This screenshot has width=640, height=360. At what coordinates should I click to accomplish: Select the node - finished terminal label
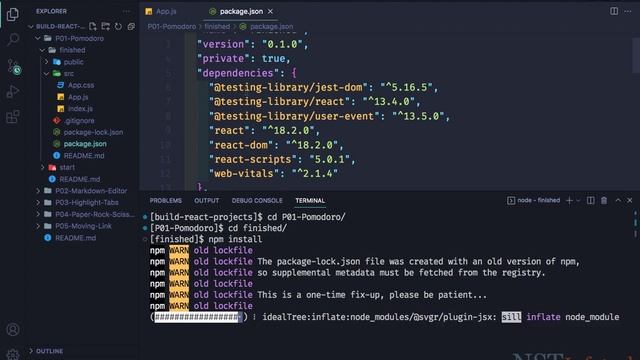point(534,200)
